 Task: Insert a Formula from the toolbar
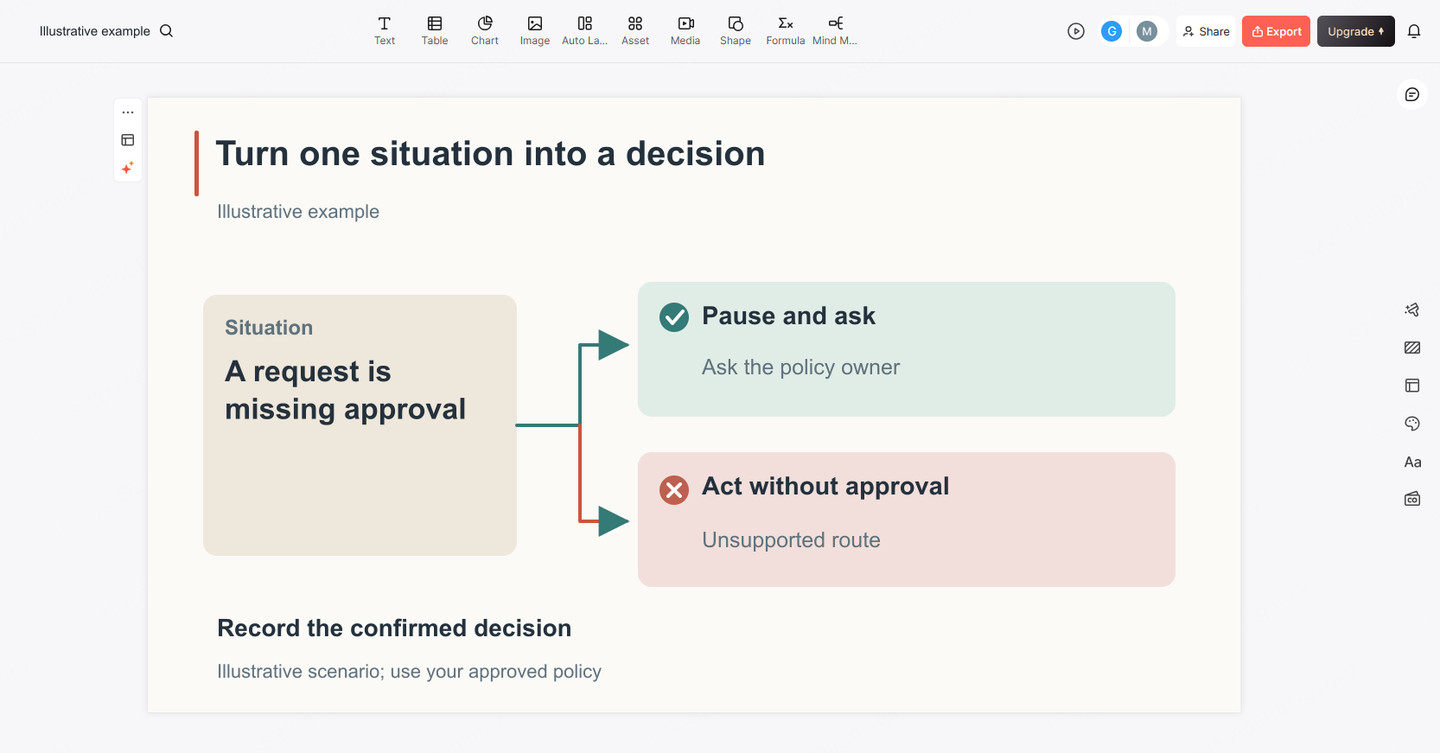[x=785, y=30]
